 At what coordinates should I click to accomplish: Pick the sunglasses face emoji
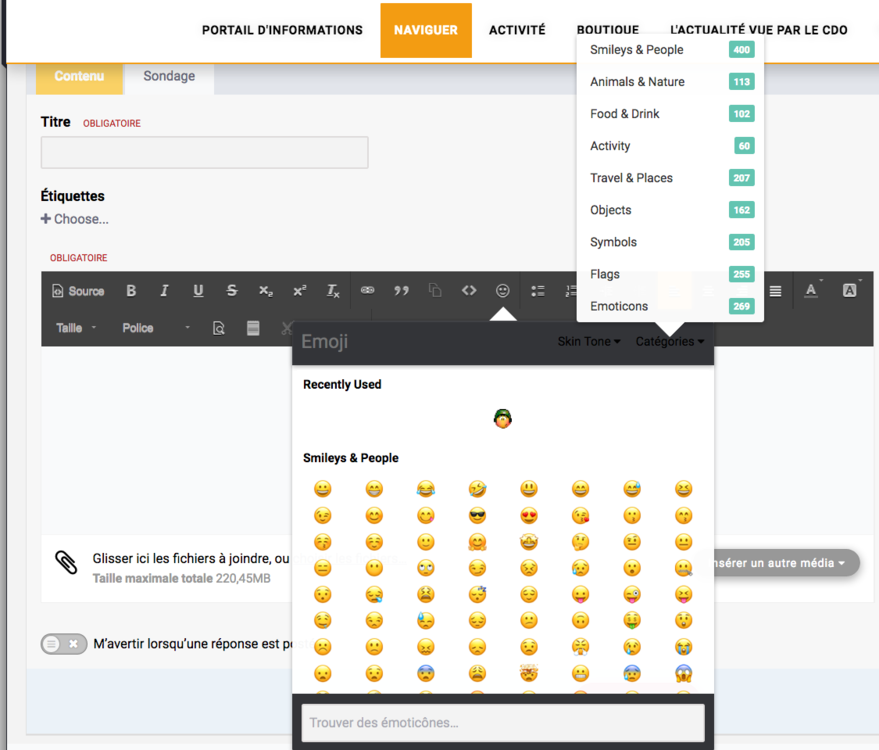coord(477,516)
